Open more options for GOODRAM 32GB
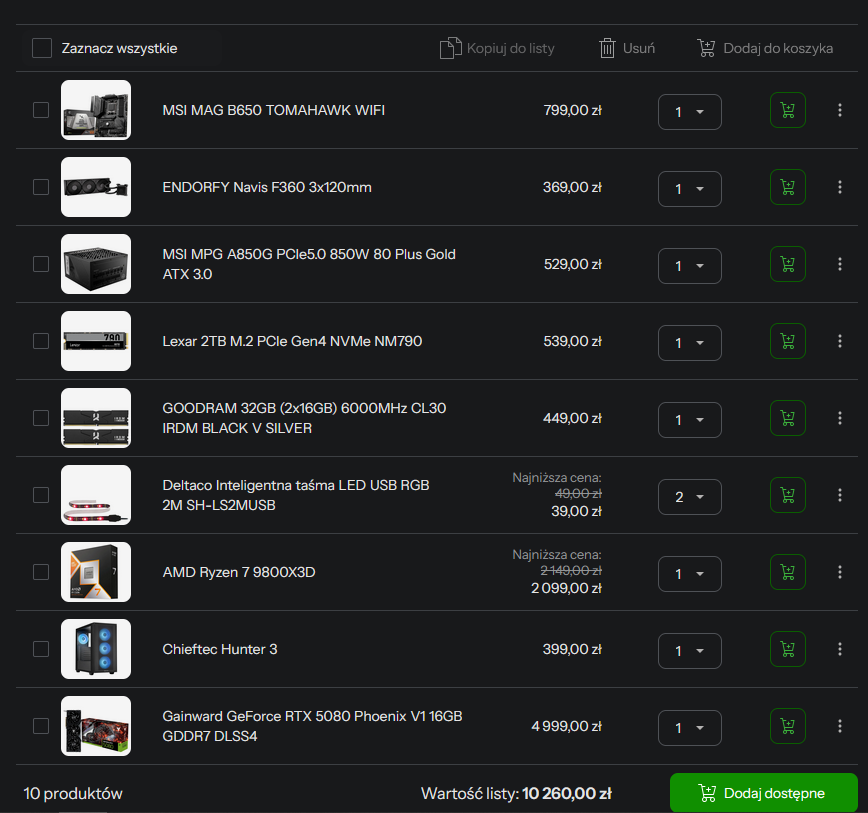This screenshot has height=813, width=868. click(840, 418)
